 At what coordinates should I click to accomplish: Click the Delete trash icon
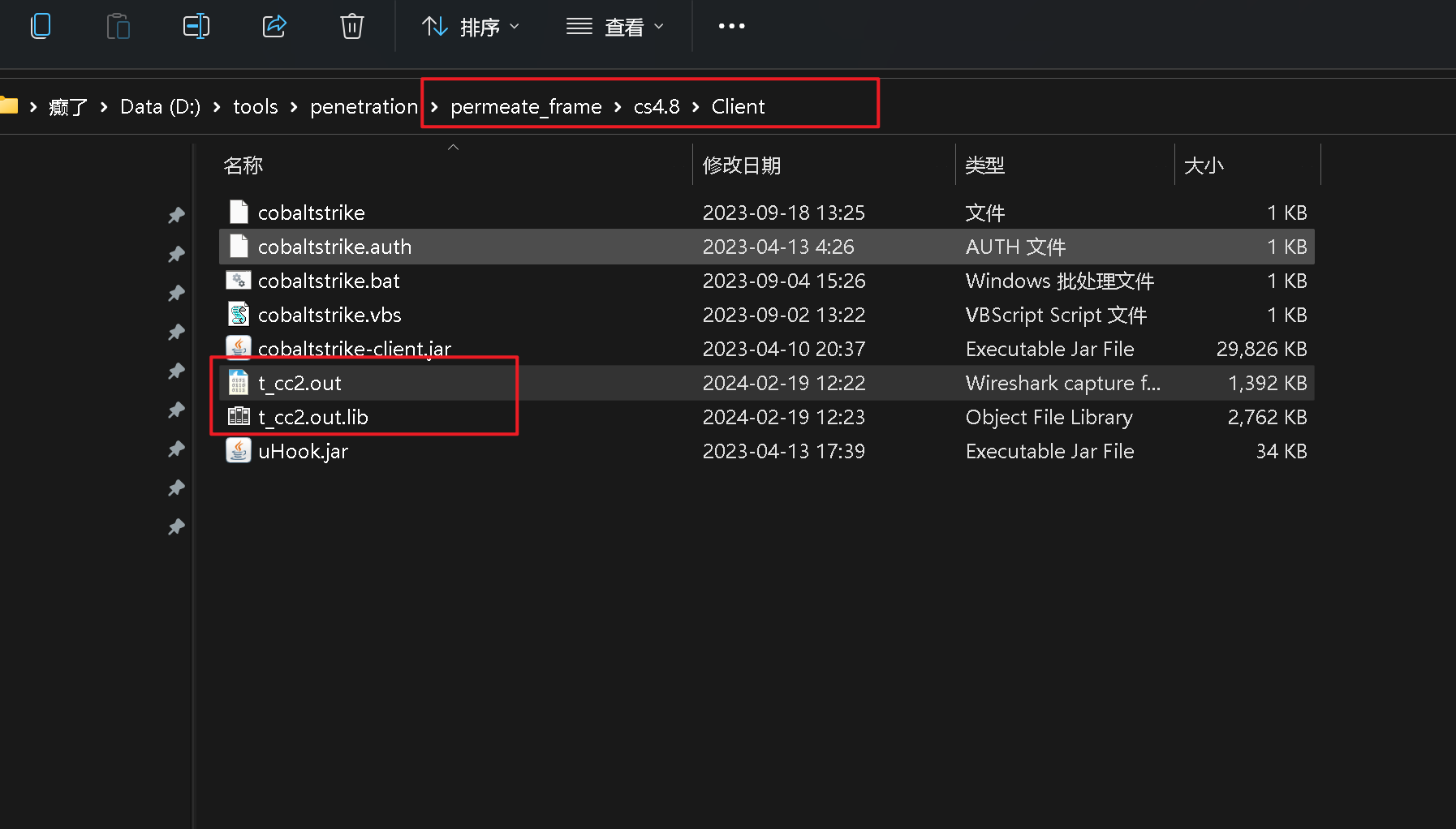351,26
